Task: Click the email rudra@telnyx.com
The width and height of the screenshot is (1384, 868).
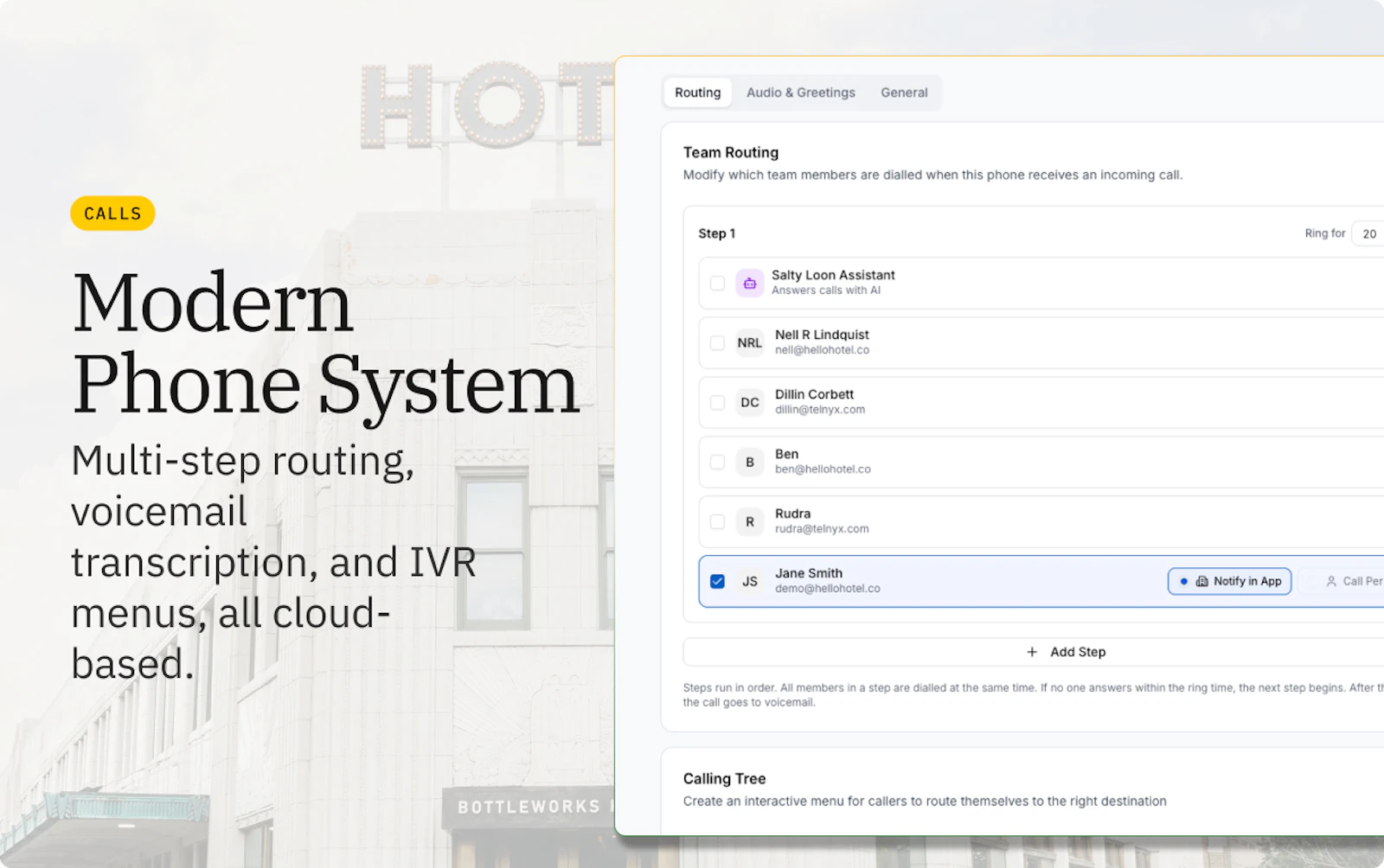Action: [x=822, y=529]
